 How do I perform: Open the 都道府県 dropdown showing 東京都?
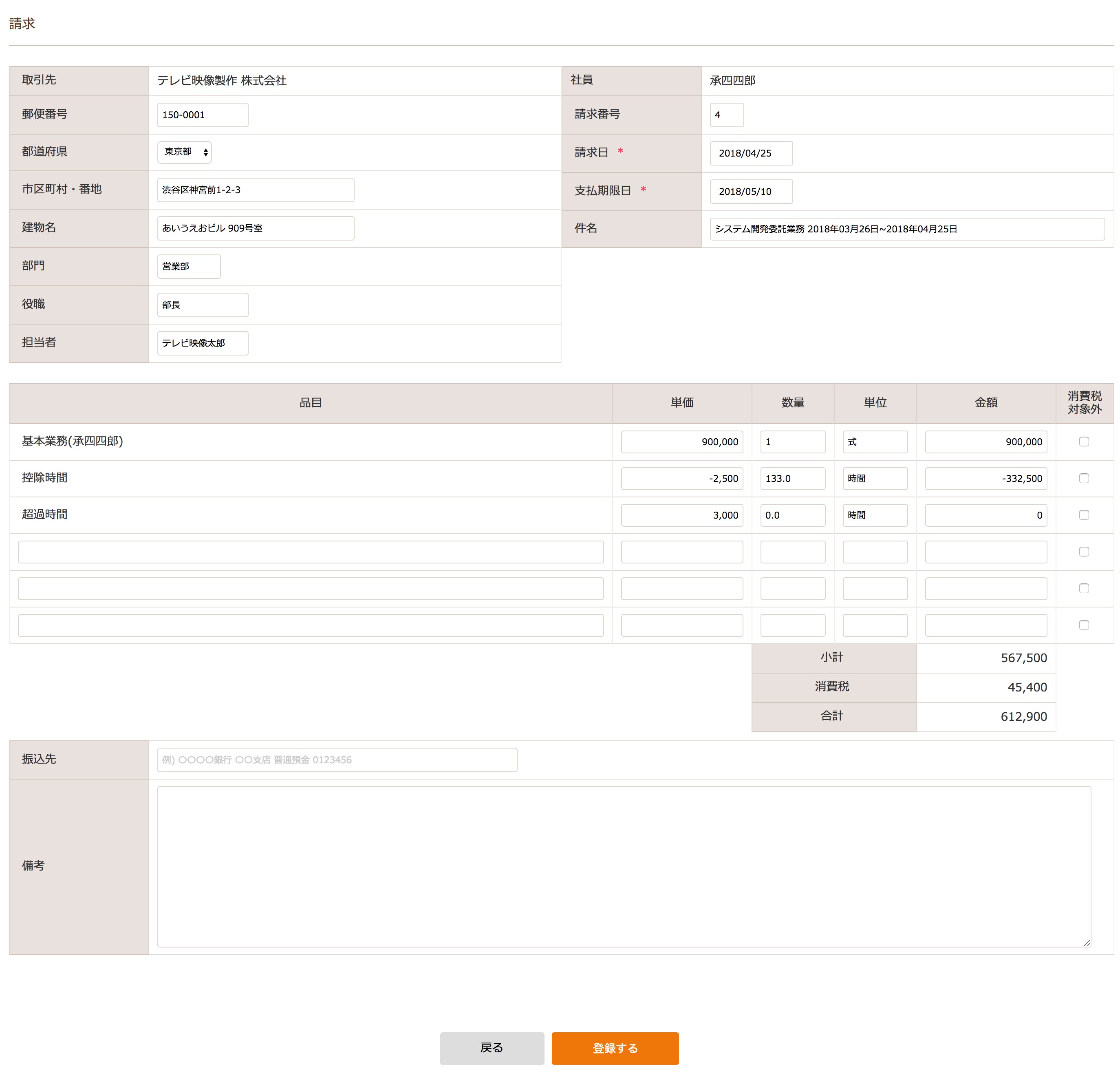pos(185,152)
